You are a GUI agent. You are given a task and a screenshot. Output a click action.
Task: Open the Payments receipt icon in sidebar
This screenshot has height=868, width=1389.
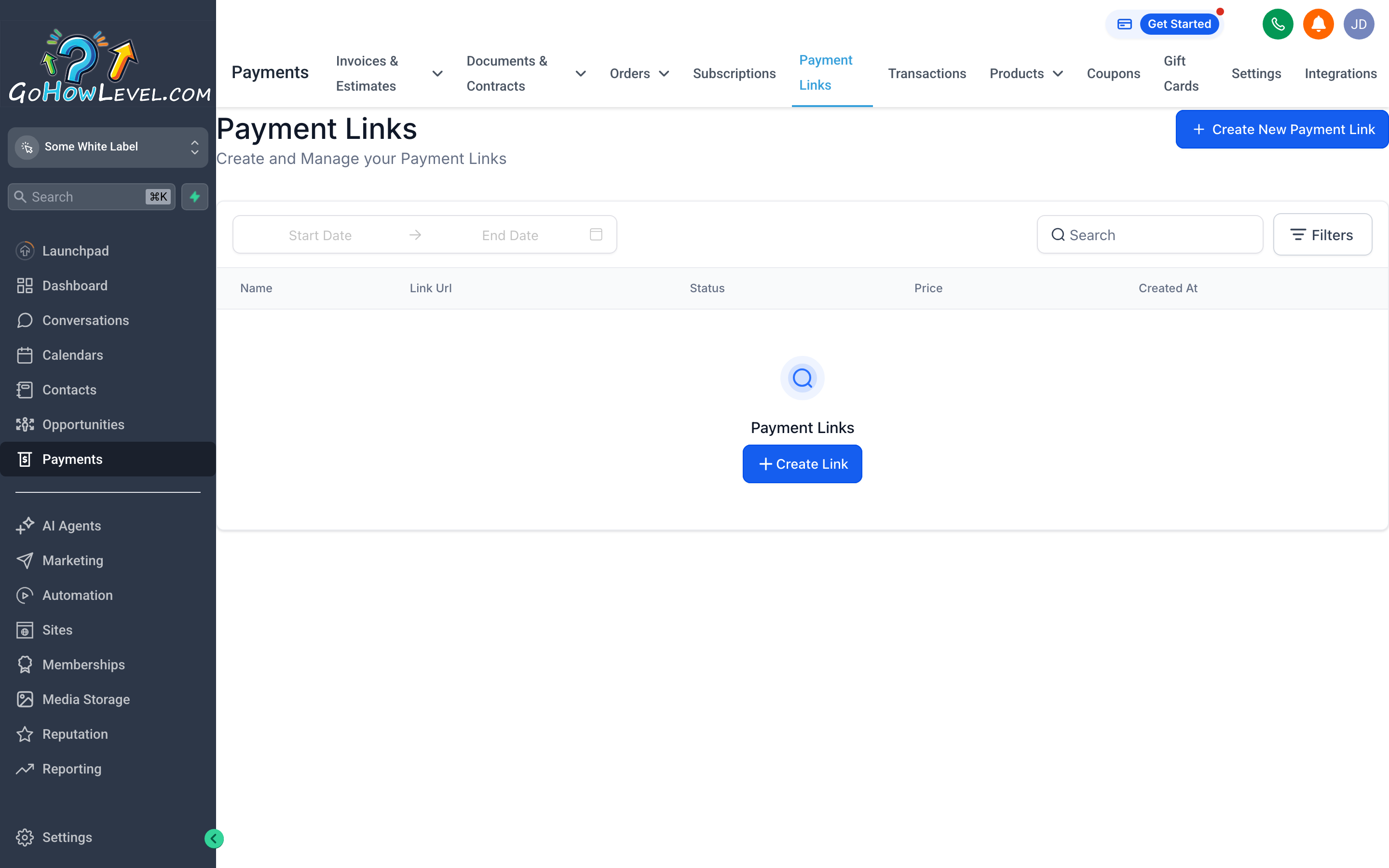click(x=25, y=459)
